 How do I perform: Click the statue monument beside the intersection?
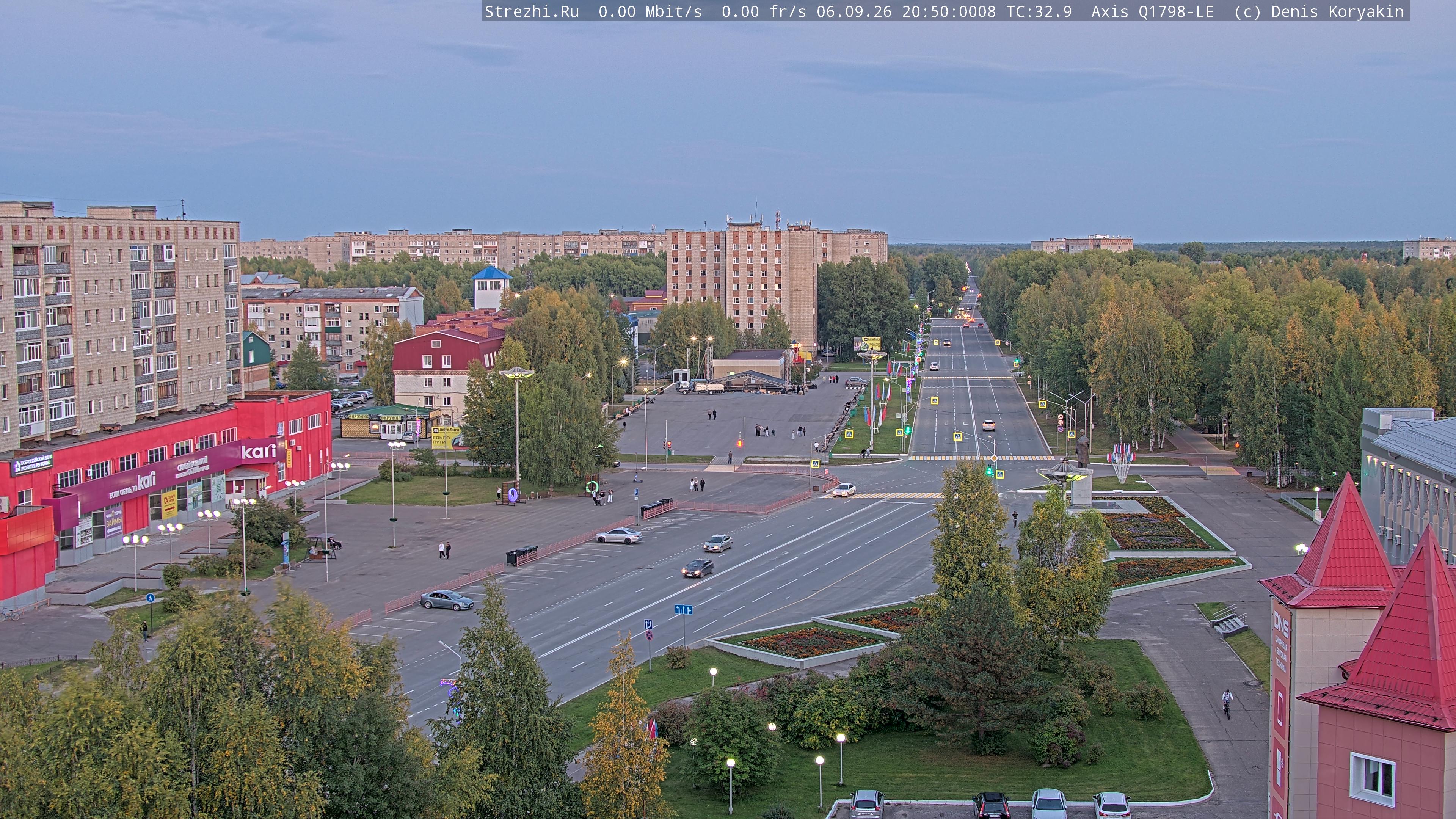1082,449
